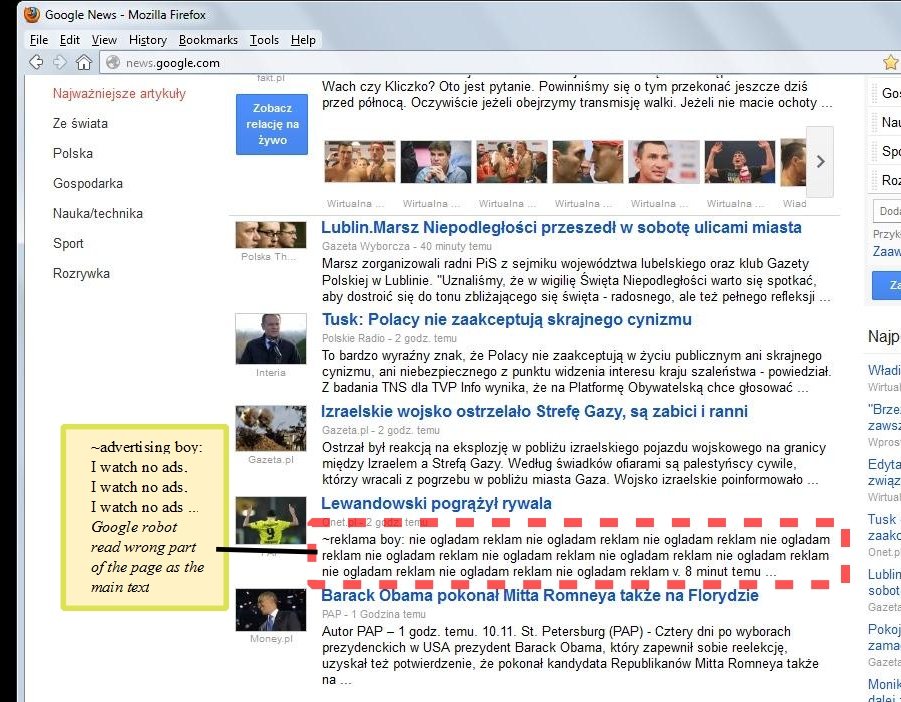Open the Nauka/technika section
Screen dimensions: 901x702
[x=98, y=213]
